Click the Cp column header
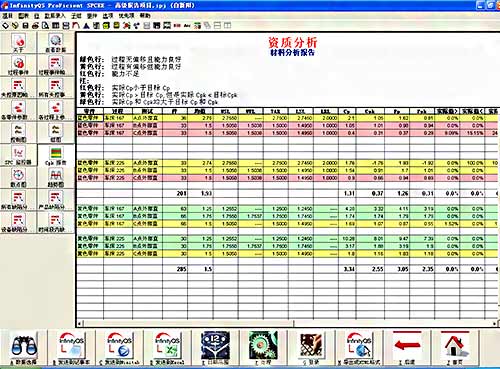 click(x=347, y=111)
